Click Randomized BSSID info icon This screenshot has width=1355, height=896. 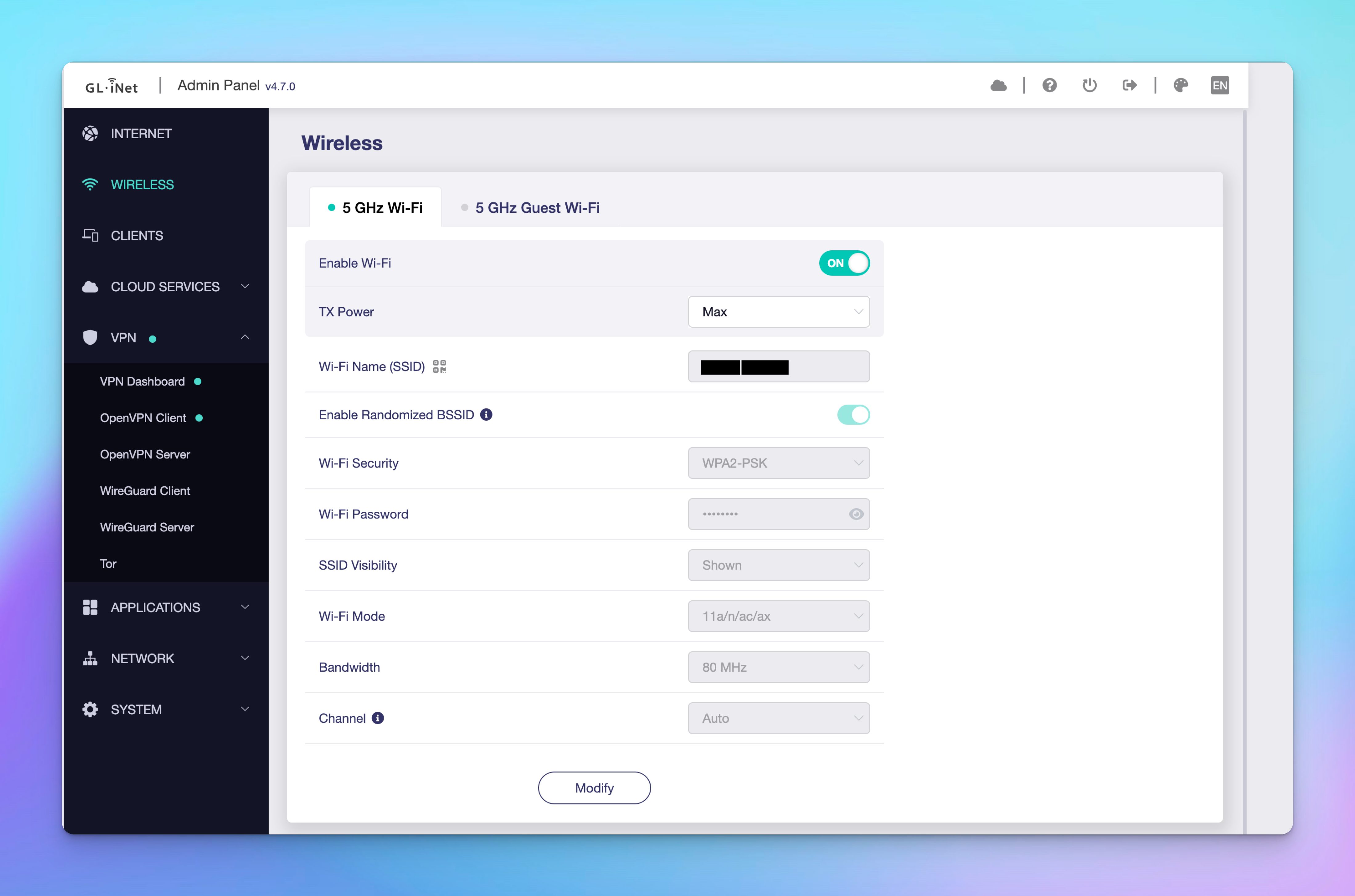pyautogui.click(x=486, y=415)
